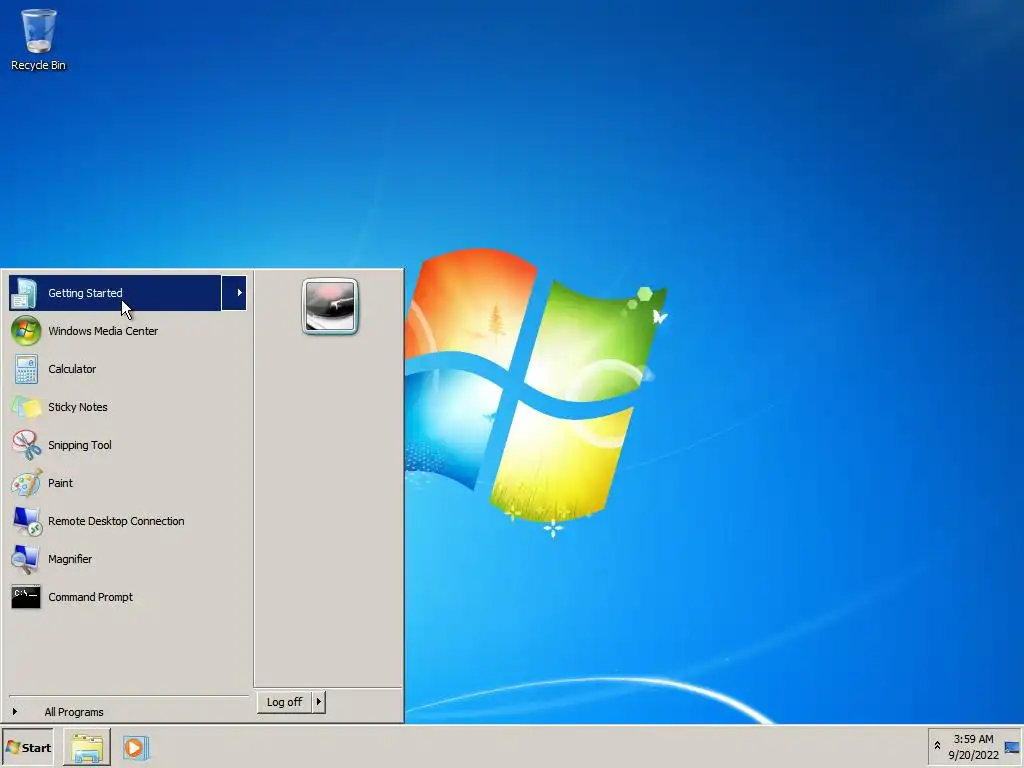Click the Magnifier icon

tap(25, 559)
